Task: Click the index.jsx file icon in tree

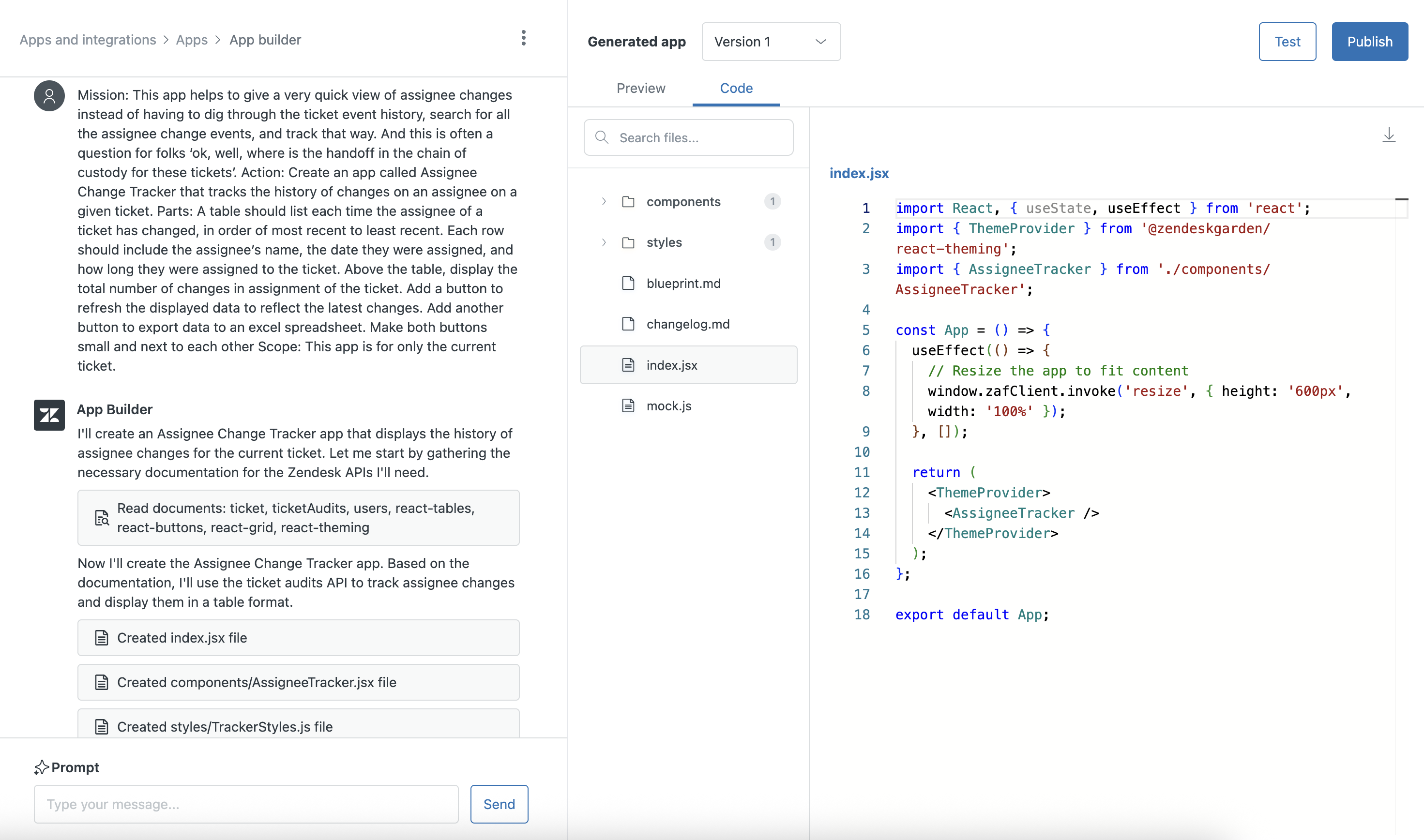Action: pos(628,365)
